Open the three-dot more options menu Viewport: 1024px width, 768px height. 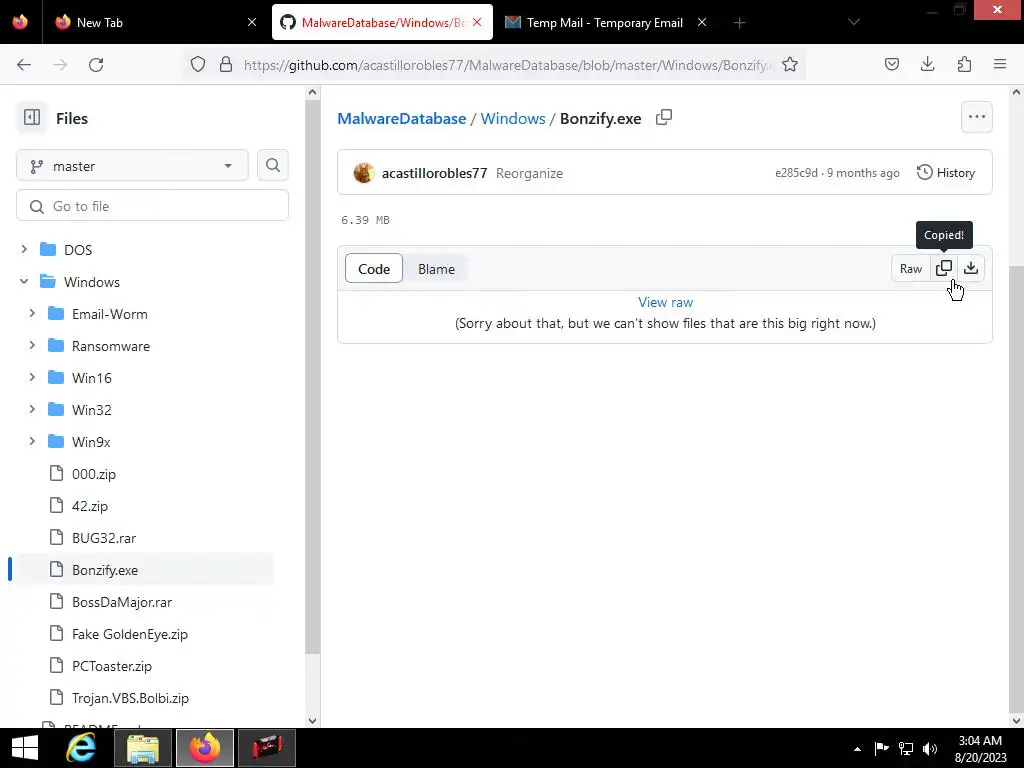(x=976, y=117)
